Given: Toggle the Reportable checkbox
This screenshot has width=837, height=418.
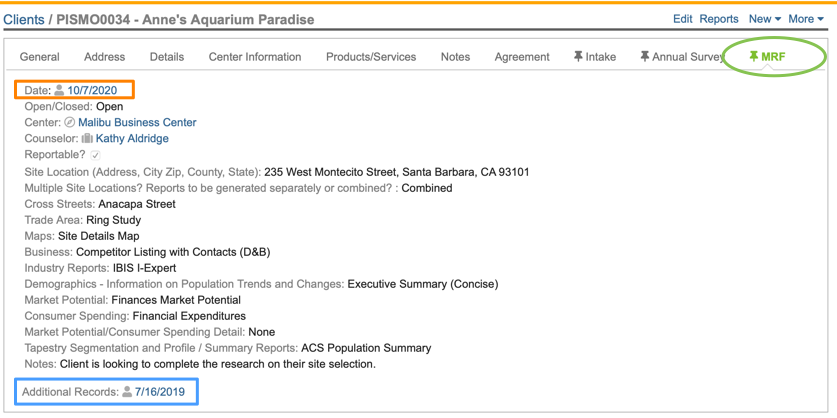Looking at the screenshot, I should click(x=95, y=155).
